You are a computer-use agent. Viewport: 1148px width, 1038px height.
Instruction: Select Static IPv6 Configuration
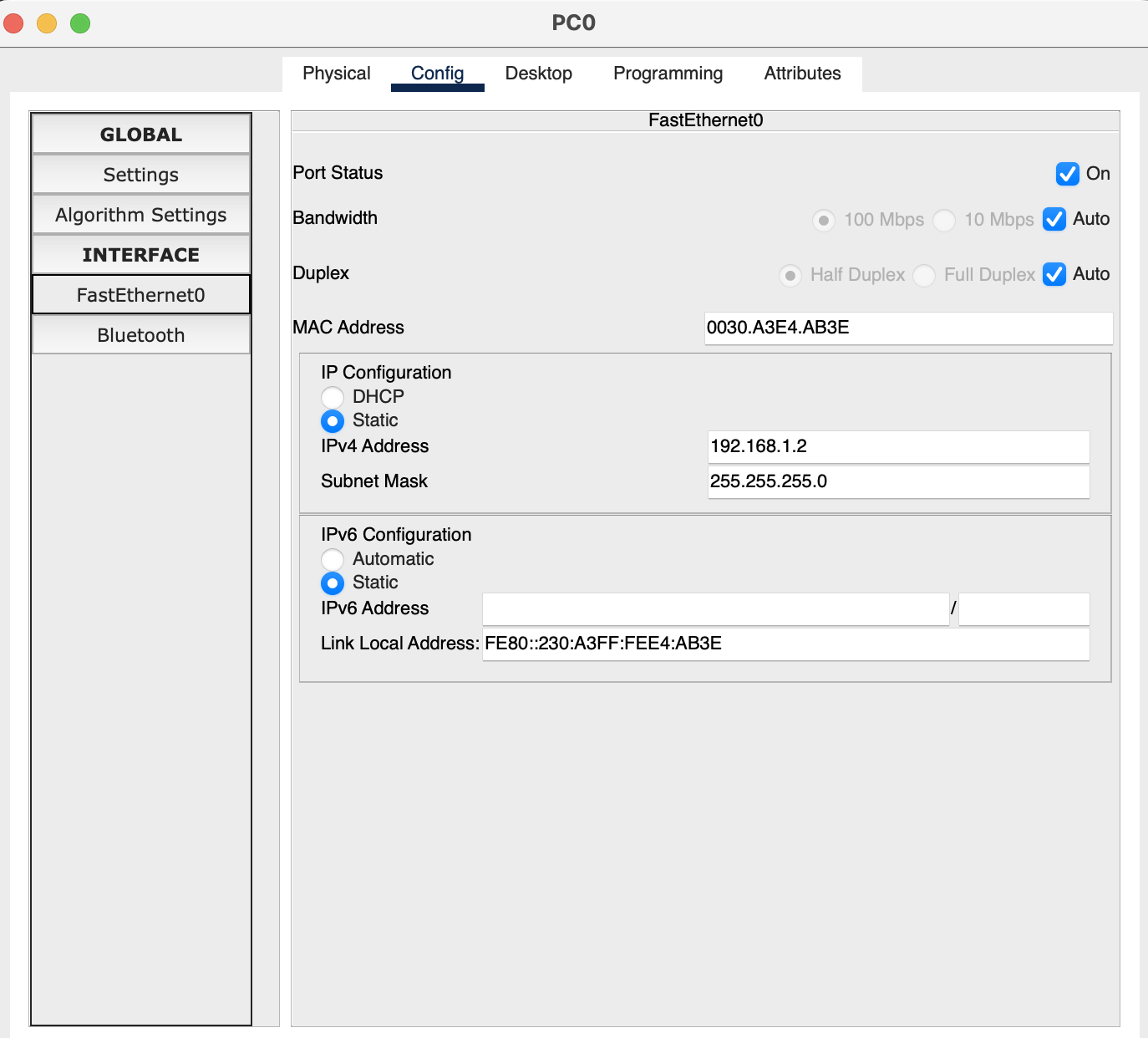tap(333, 583)
